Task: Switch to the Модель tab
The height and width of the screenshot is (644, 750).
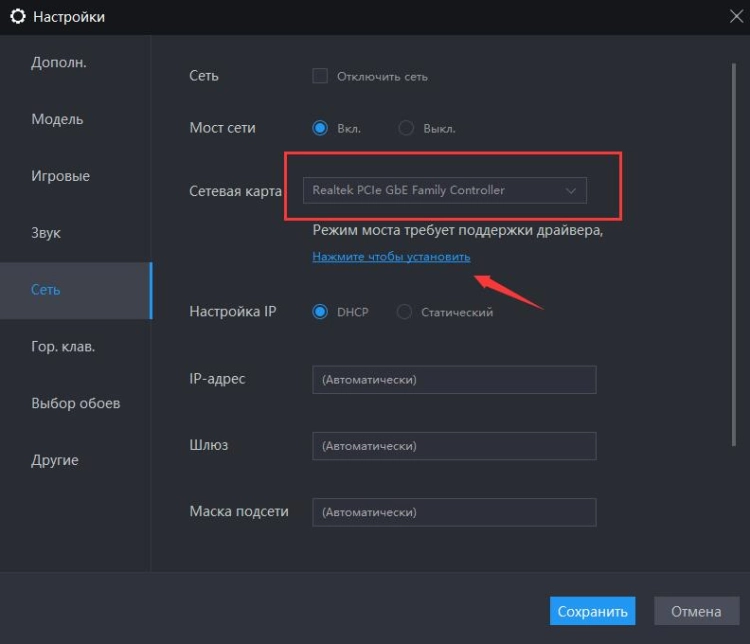Action: tap(57, 119)
